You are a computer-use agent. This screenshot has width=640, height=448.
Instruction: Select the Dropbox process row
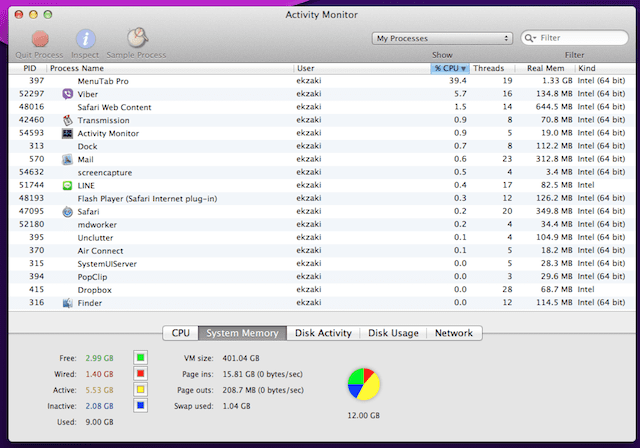[x=322, y=290]
